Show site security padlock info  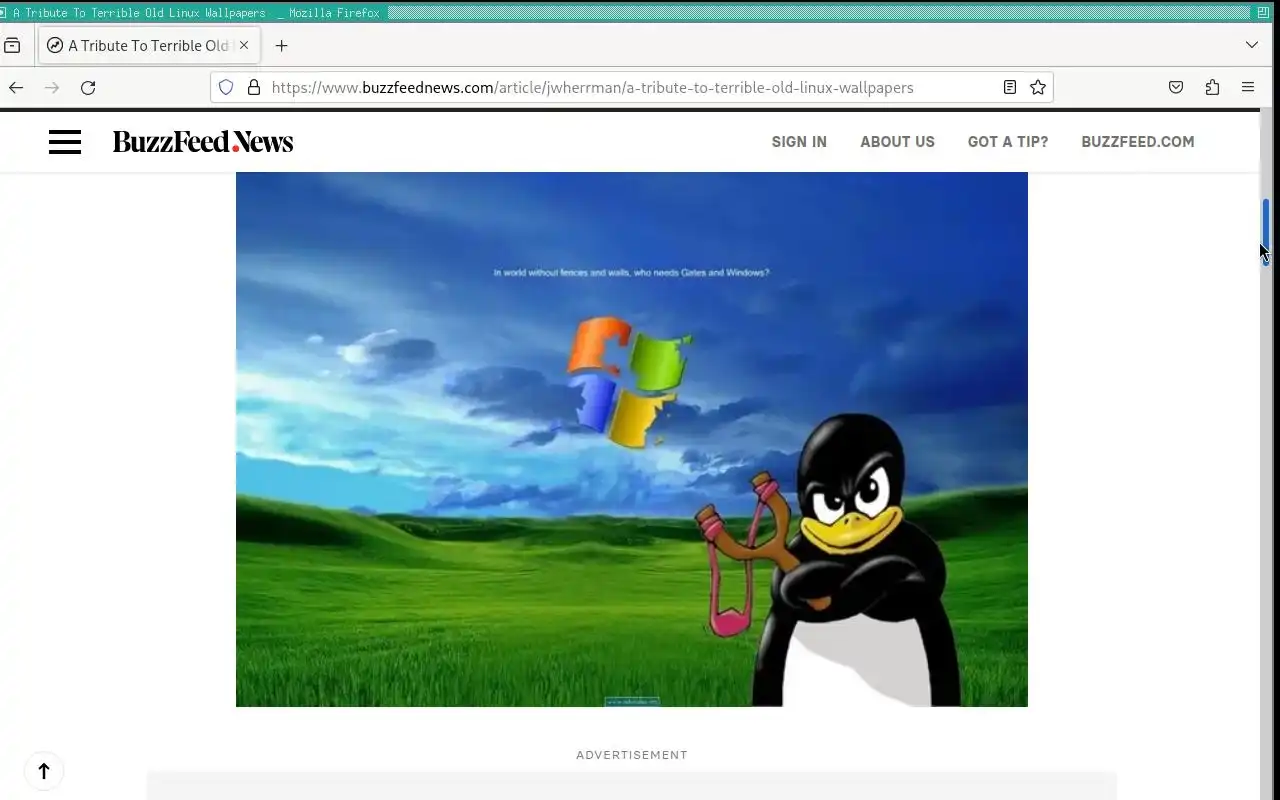tap(254, 87)
